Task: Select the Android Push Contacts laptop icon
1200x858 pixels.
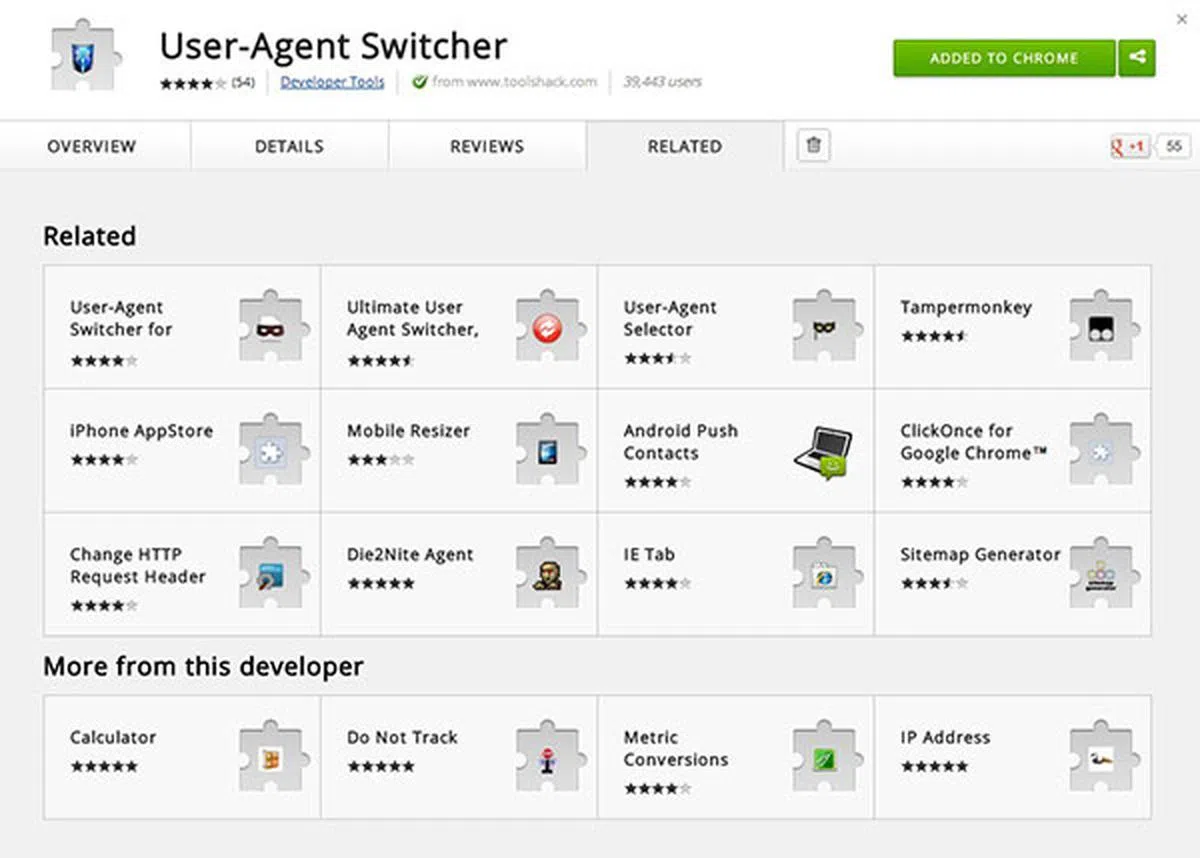Action: [x=823, y=452]
